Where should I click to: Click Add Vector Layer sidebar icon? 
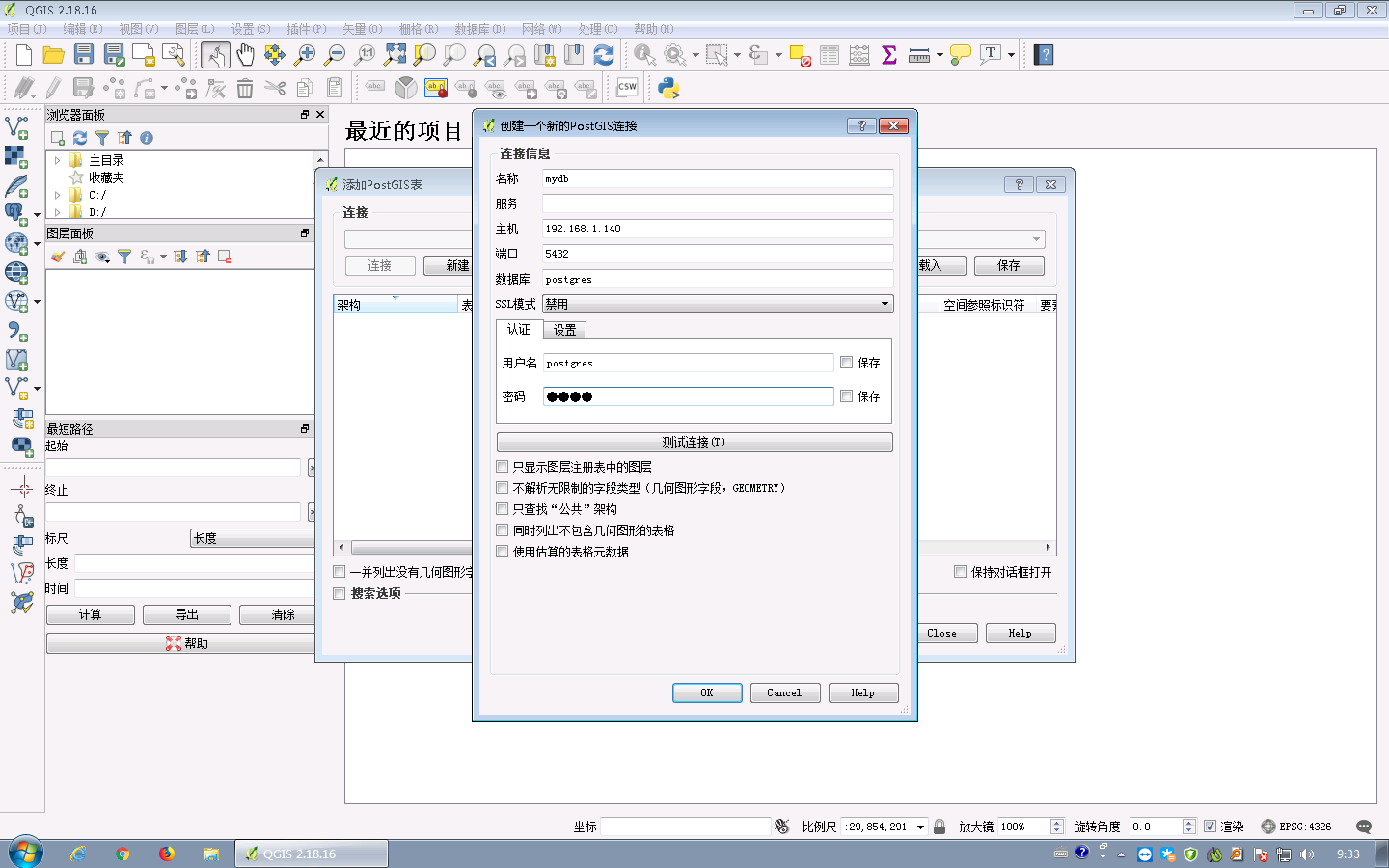[x=16, y=126]
